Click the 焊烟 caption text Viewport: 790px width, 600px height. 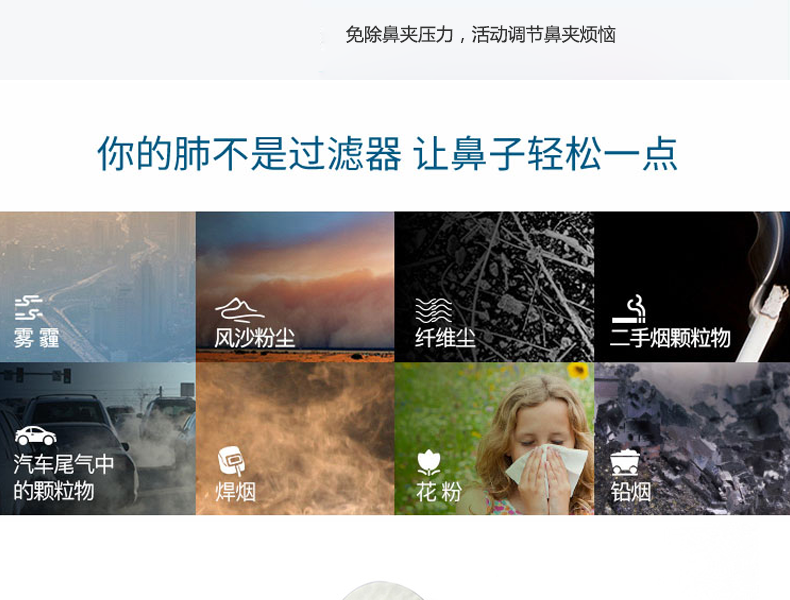click(x=235, y=492)
